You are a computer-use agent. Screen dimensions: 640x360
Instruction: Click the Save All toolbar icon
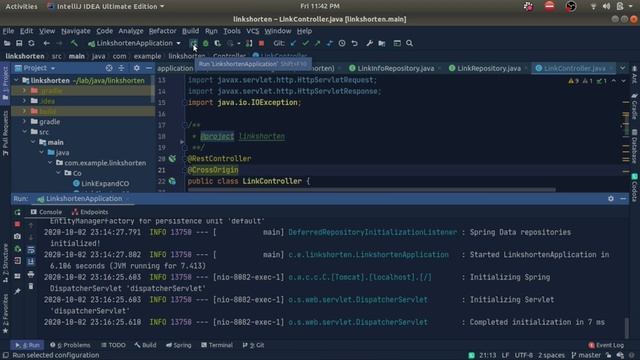pyautogui.click(x=19, y=43)
